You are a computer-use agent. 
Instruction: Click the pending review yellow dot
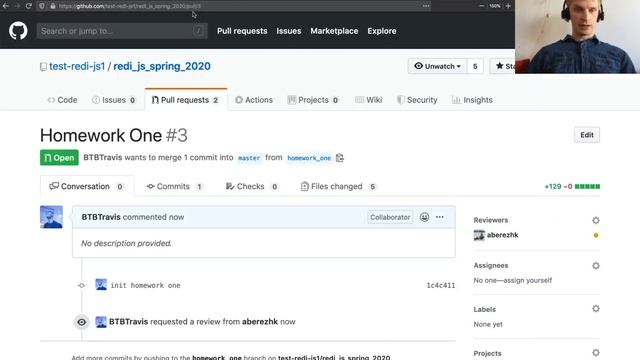596,235
